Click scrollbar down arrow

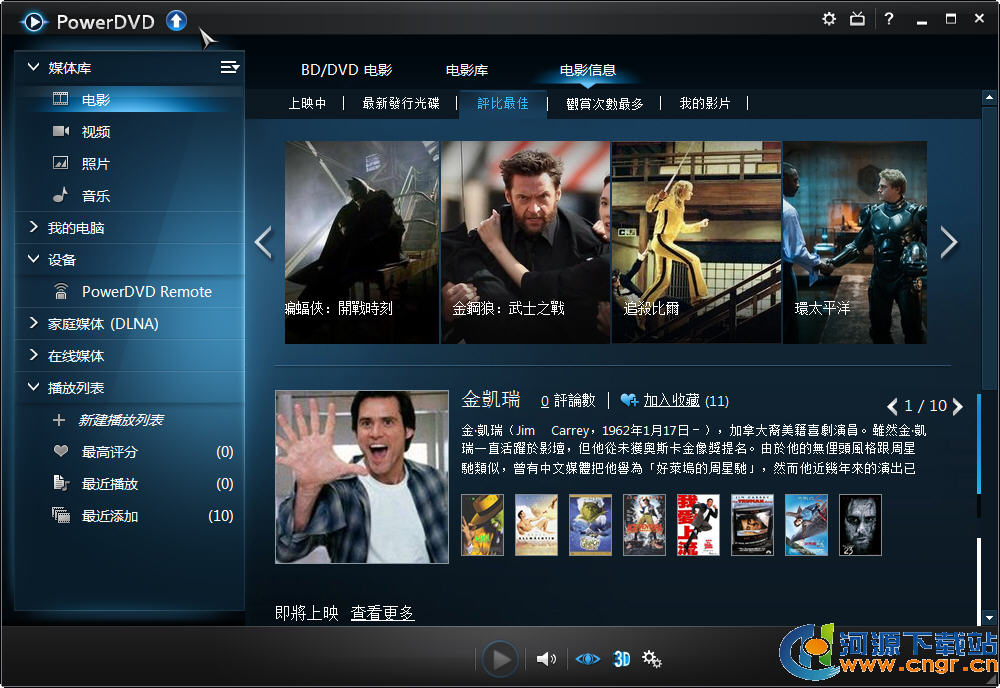click(989, 617)
